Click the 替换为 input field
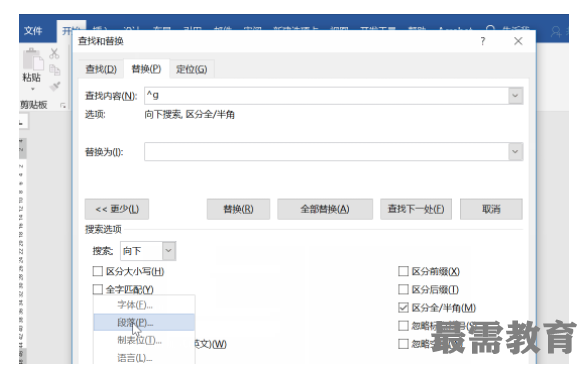Screen dimensions: 583x377 click(x=326, y=152)
